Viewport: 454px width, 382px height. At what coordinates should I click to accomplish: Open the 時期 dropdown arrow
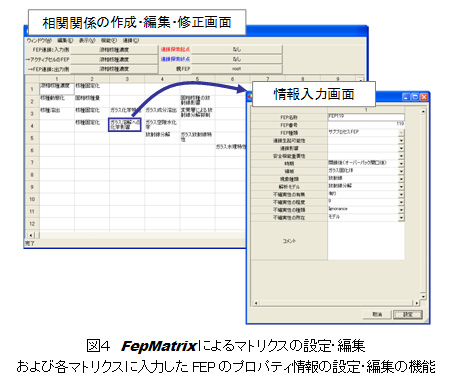point(401,163)
